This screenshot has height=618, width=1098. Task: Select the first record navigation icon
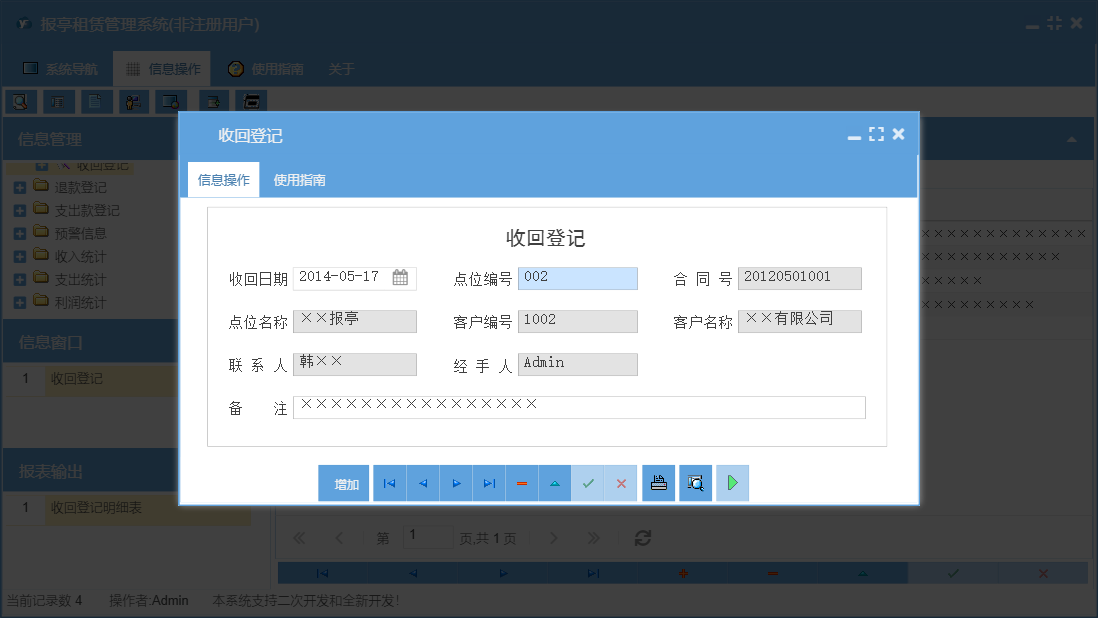[389, 483]
